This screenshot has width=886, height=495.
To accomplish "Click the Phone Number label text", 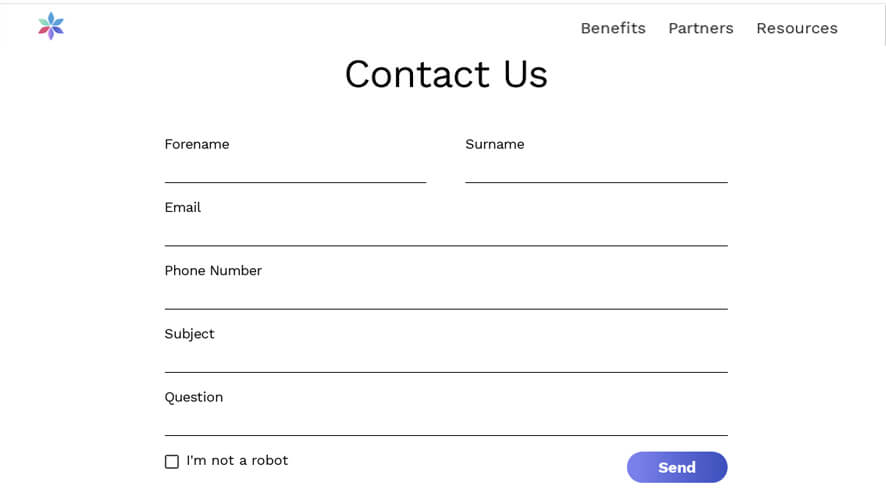I will point(213,270).
